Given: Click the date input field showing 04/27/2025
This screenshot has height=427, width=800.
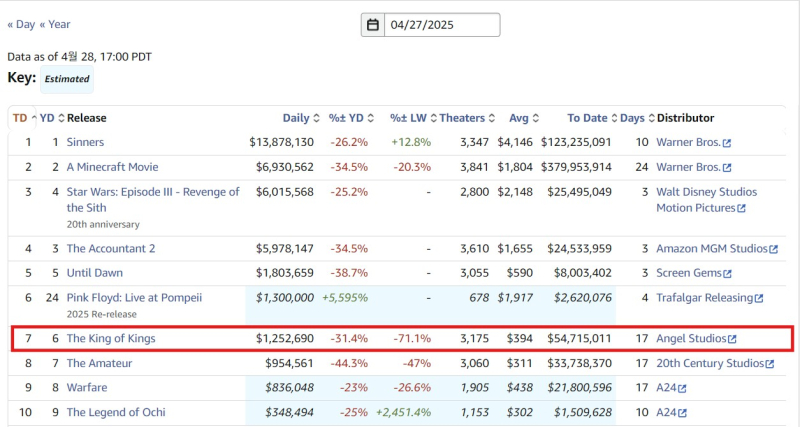Looking at the screenshot, I should tap(442, 25).
